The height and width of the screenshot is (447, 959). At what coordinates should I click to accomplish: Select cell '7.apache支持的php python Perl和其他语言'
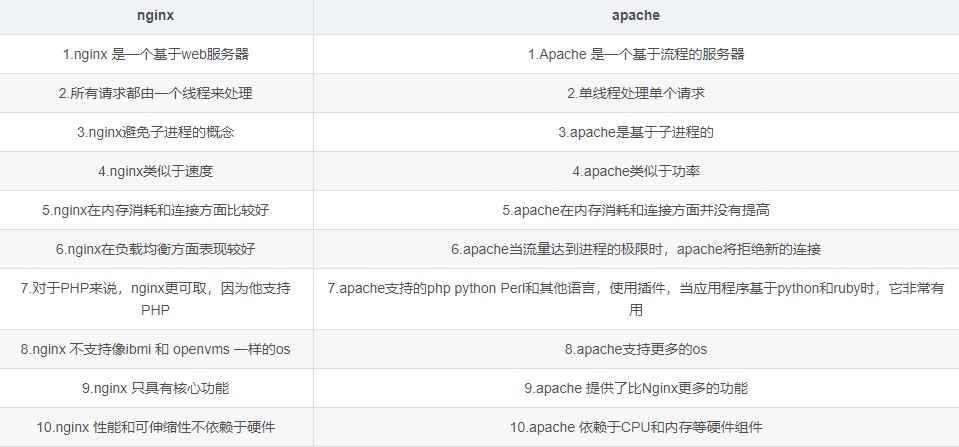pyautogui.click(x=636, y=299)
